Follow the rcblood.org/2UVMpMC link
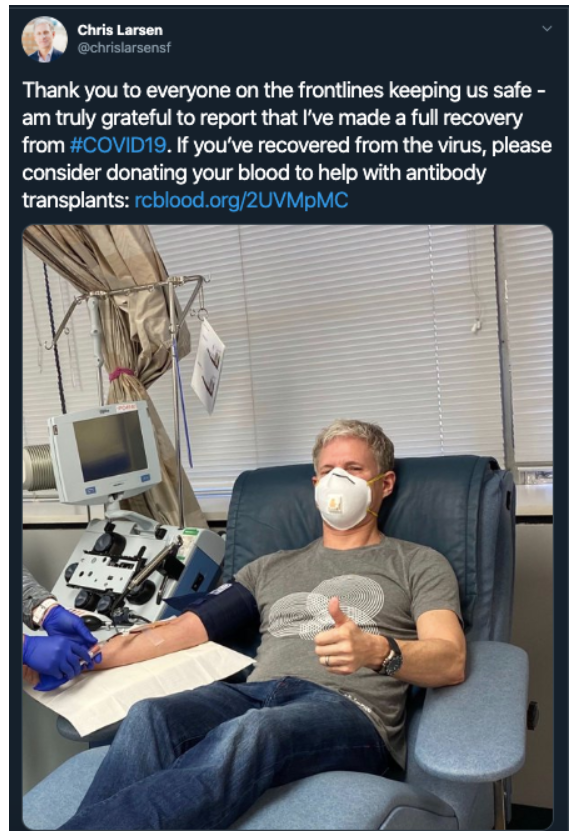The width and height of the screenshot is (576, 839). pos(241,200)
